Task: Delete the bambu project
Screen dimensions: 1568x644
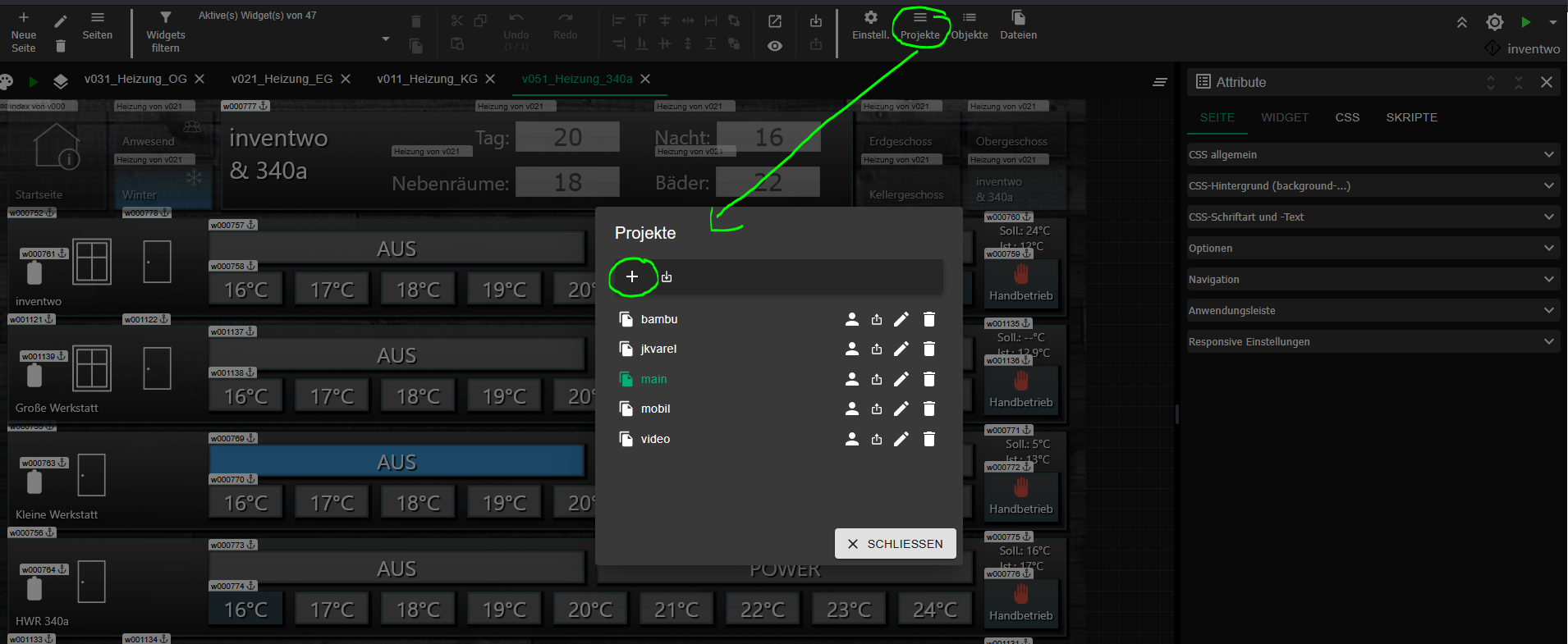Action: (929, 319)
